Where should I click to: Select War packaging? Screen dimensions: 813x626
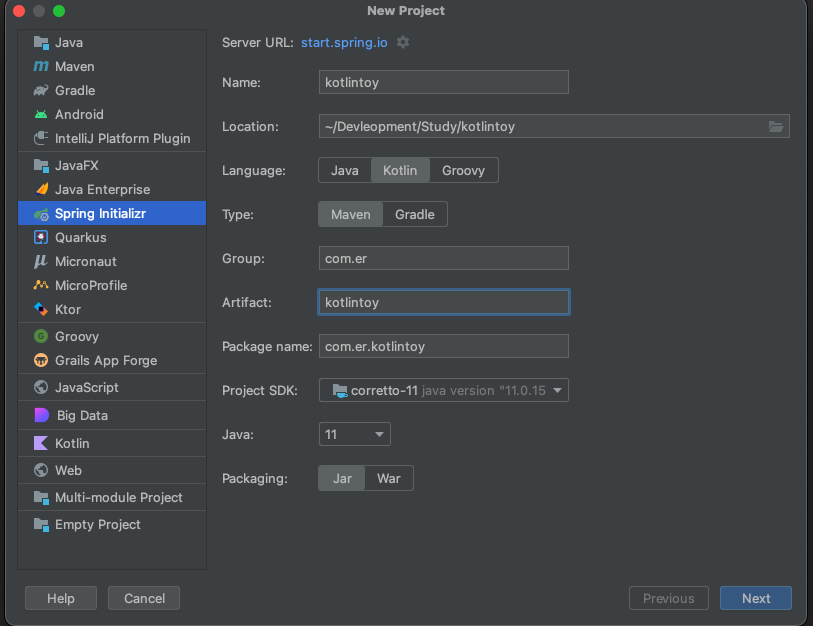[389, 478]
